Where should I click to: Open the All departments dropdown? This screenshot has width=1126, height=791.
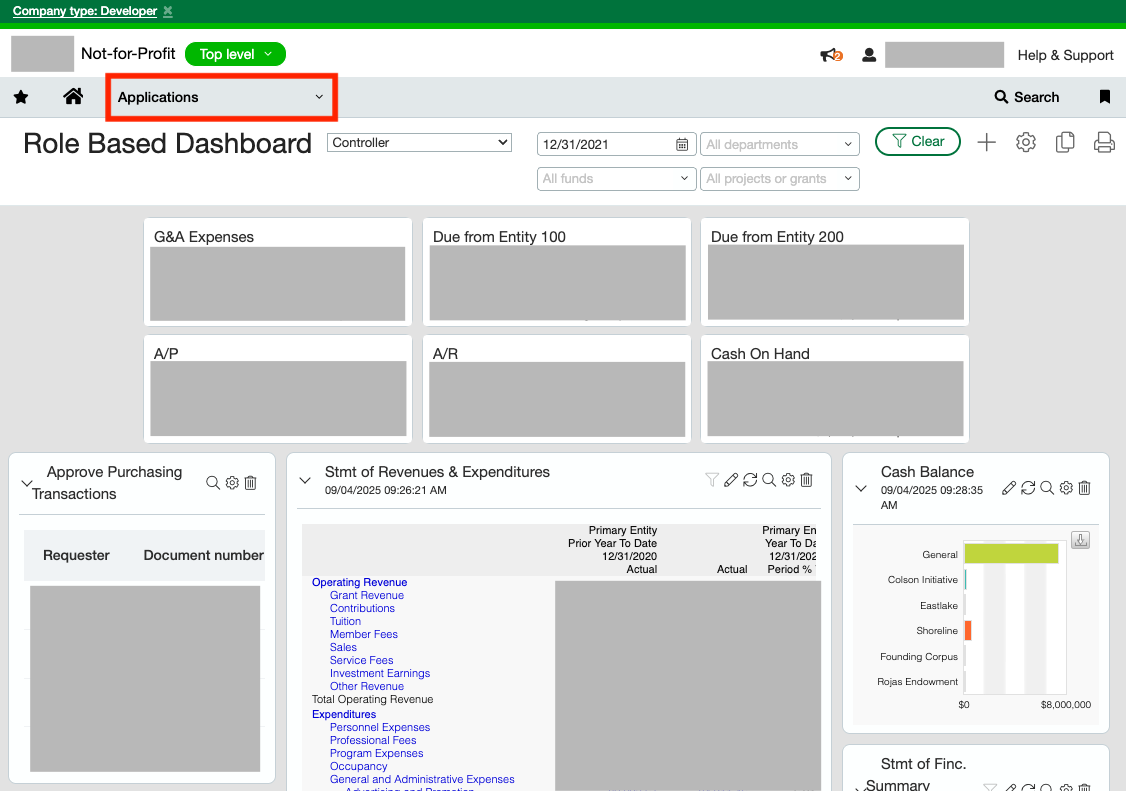(x=779, y=144)
